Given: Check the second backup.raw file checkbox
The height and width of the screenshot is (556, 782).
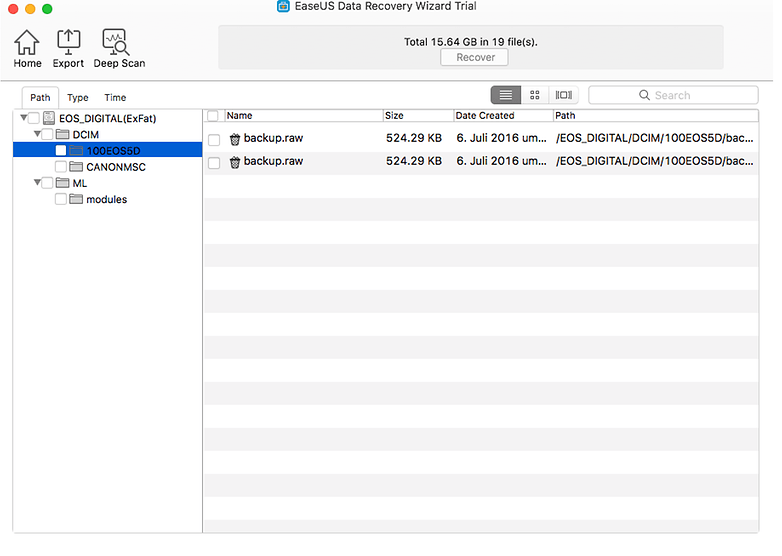Looking at the screenshot, I should [x=214, y=163].
